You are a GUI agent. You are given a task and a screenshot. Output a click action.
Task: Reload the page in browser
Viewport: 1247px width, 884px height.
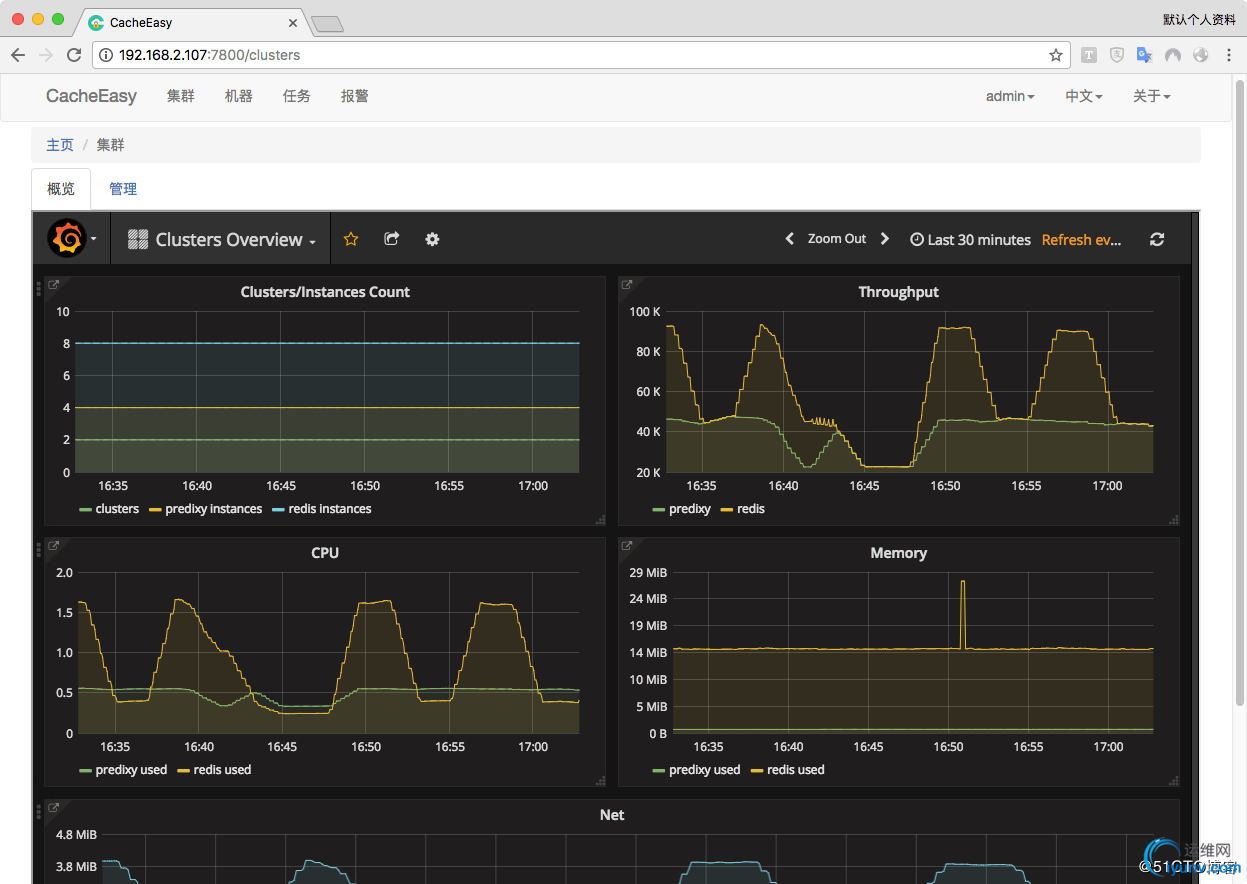point(74,55)
